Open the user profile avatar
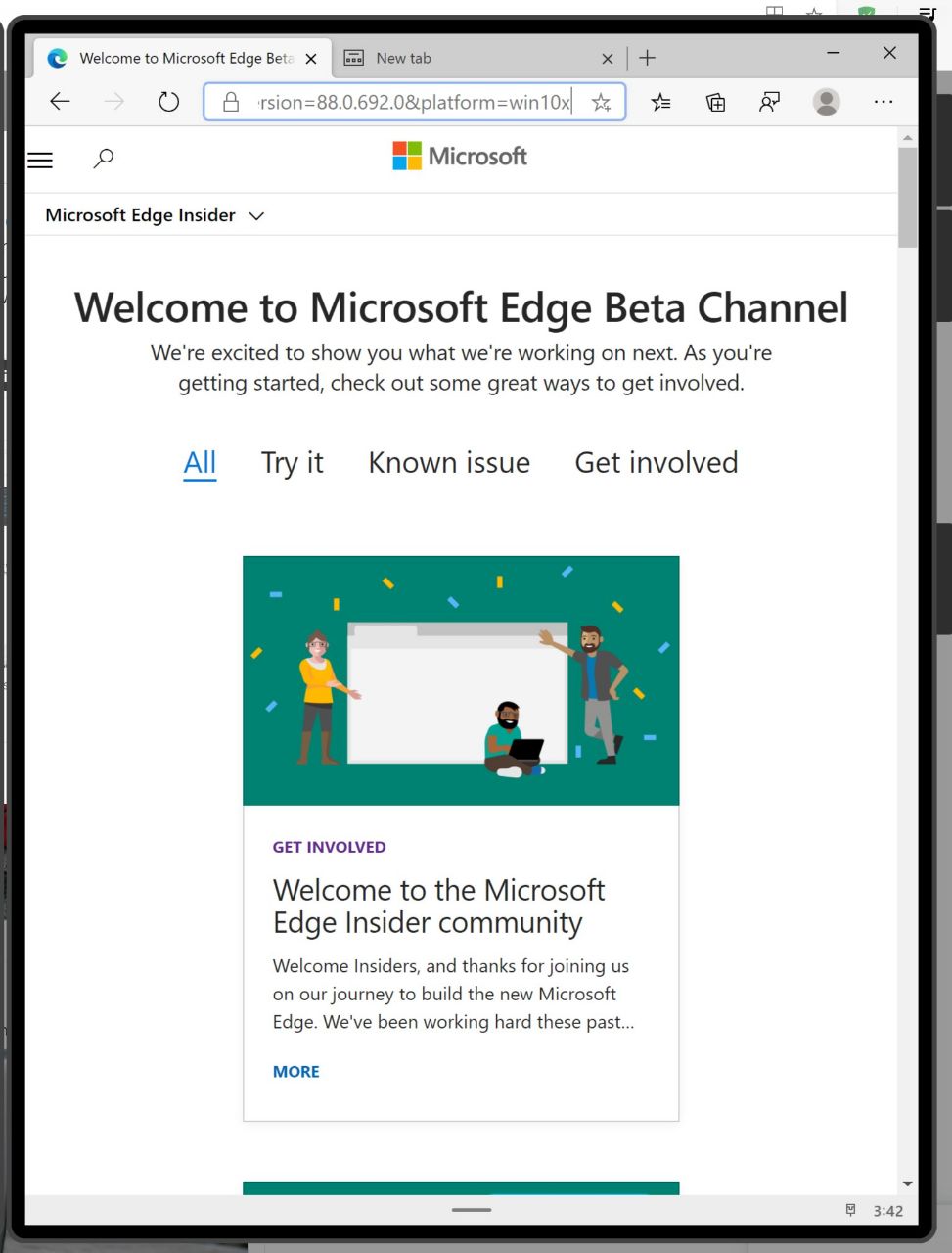The width and height of the screenshot is (952, 1253). pos(827,102)
